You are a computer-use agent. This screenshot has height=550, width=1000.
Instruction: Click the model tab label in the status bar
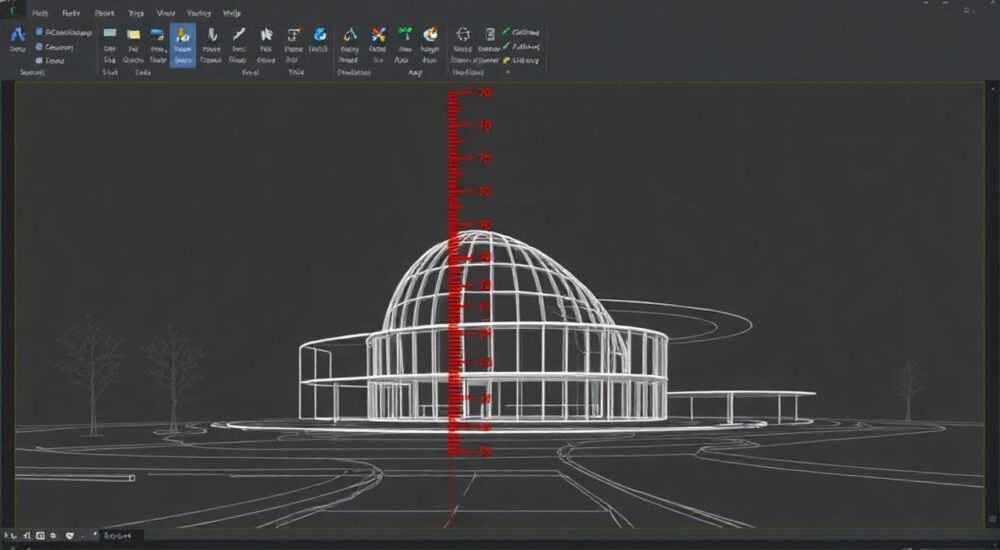pos(117,536)
